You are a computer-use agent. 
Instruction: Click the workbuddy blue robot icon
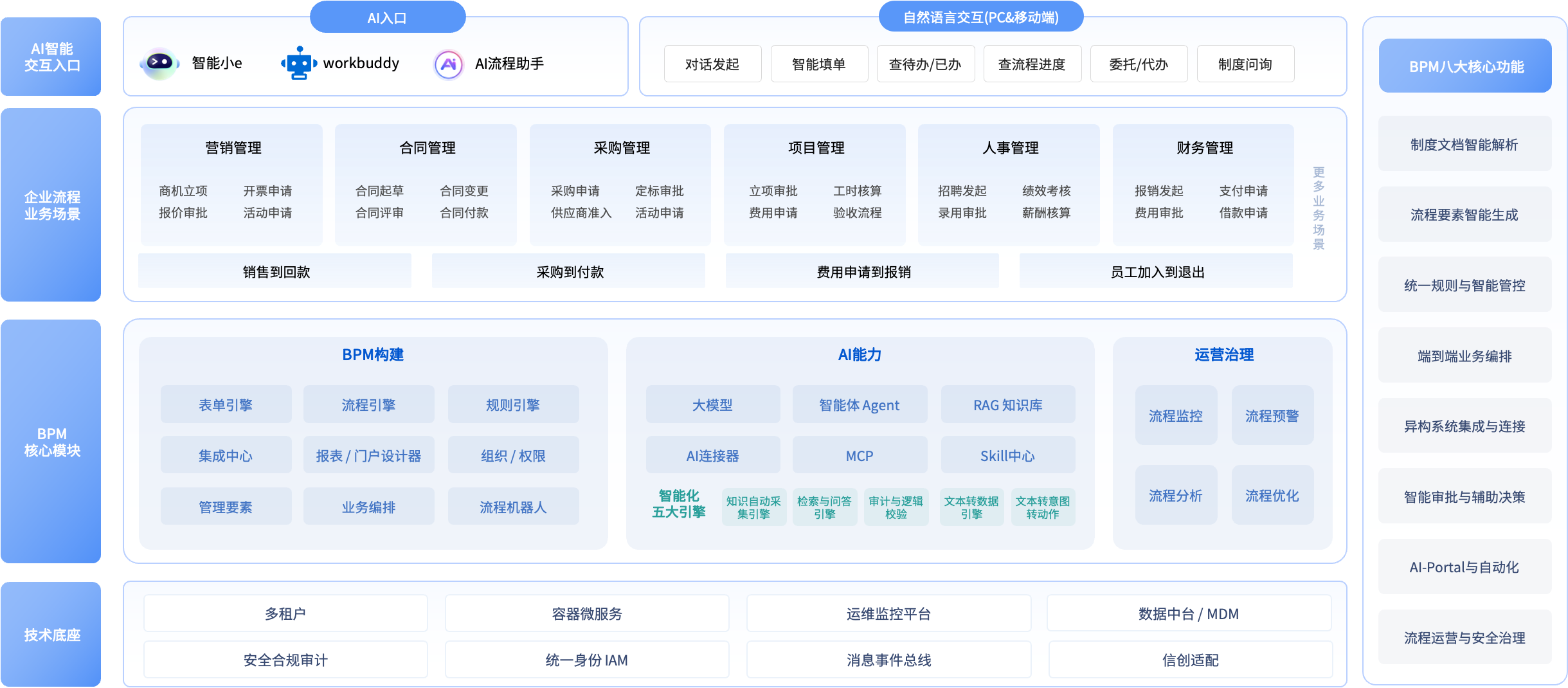point(299,63)
